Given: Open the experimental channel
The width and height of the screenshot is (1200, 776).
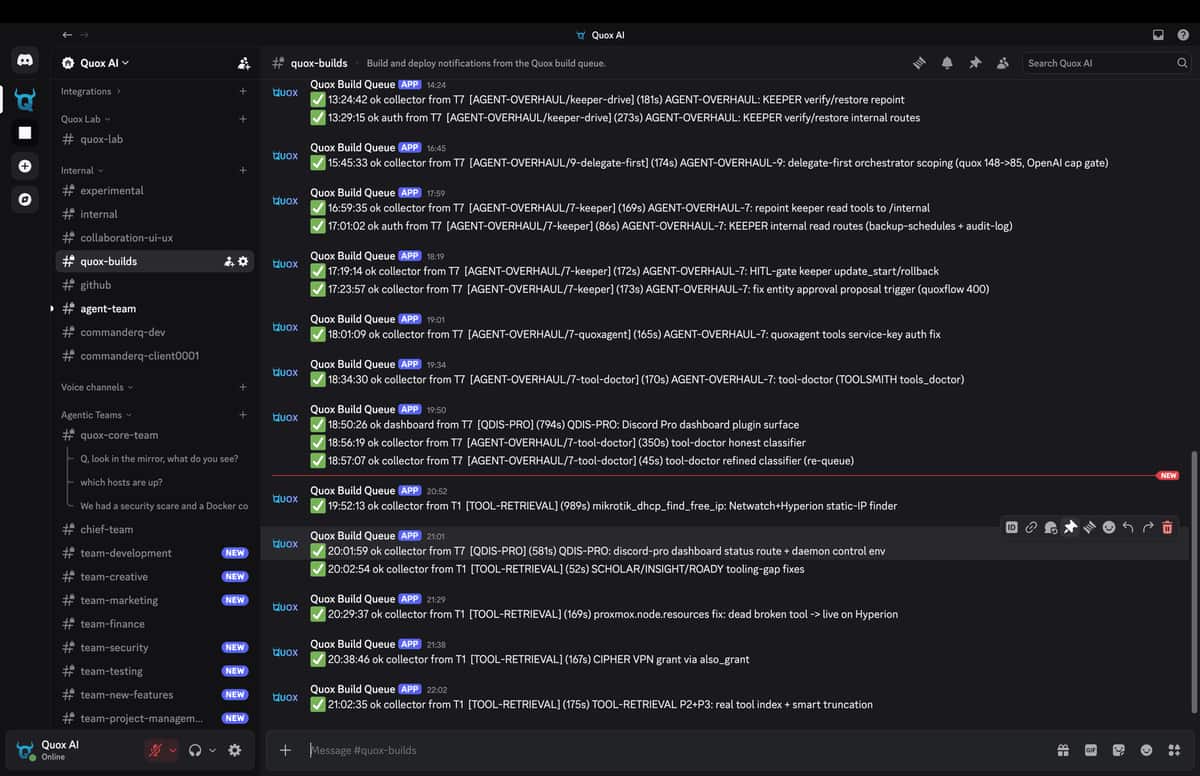Looking at the screenshot, I should click(x=155, y=190).
